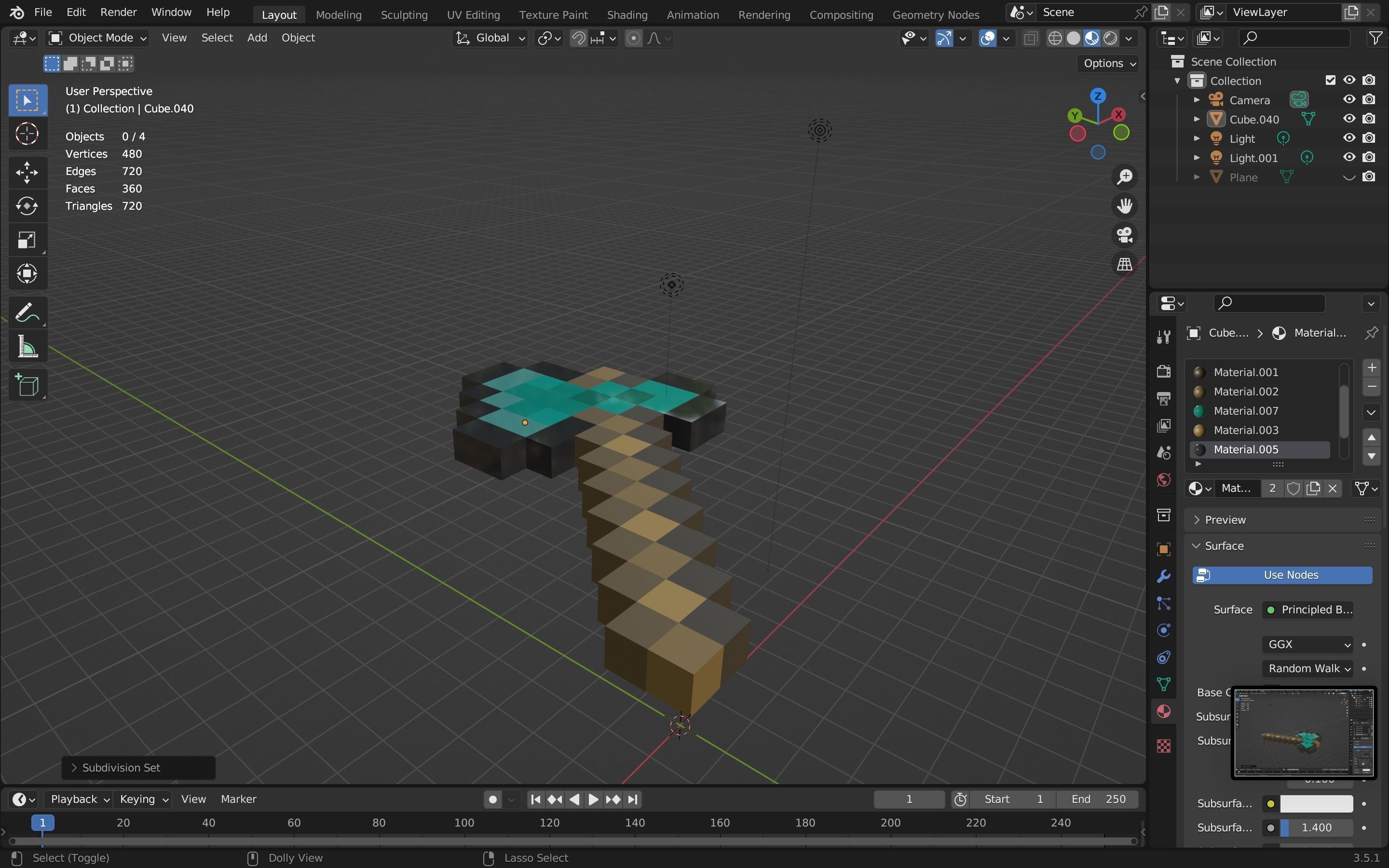Click the pan view hand icon
Viewport: 1389px width, 868px height.
pos(1124,205)
